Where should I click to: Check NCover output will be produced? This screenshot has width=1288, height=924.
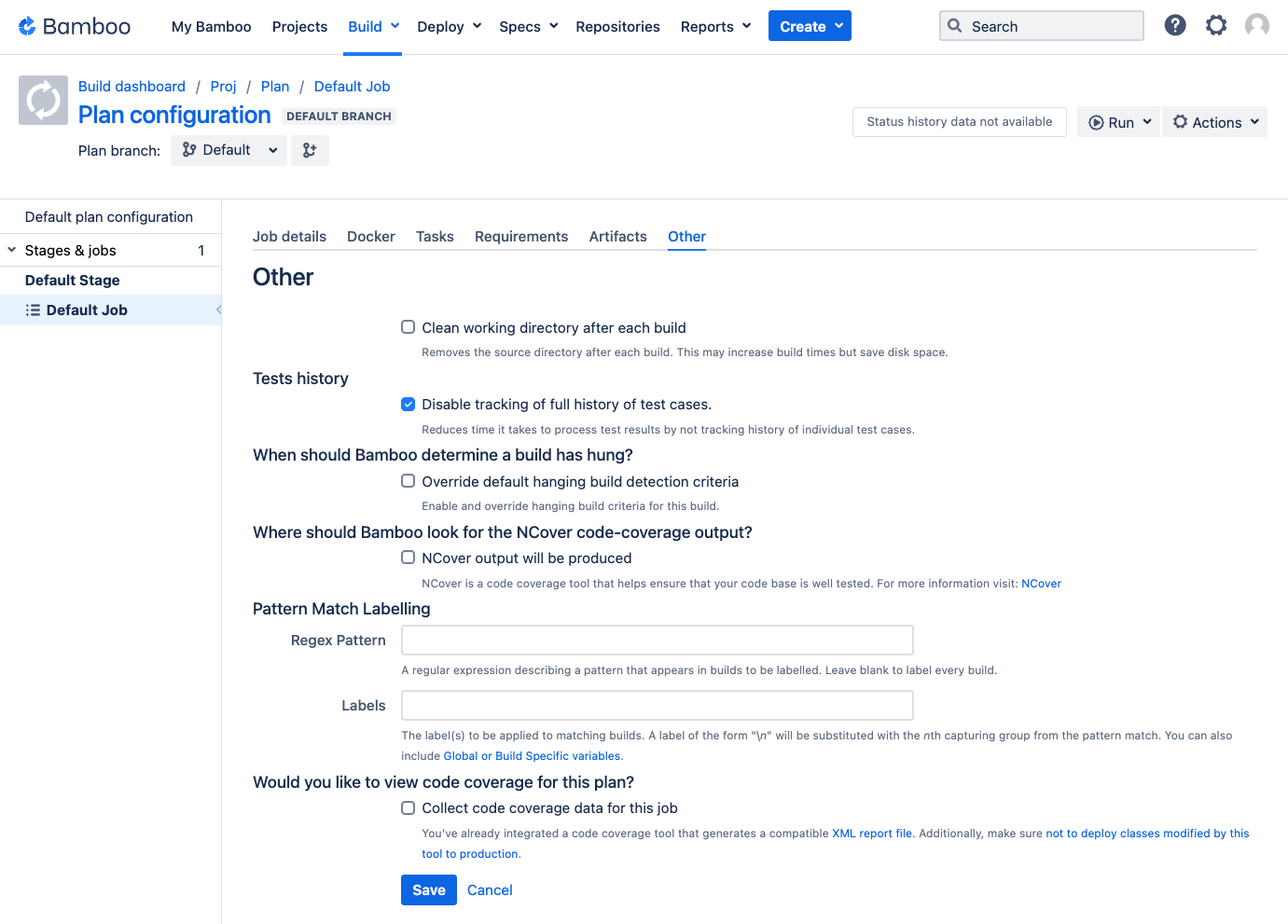click(408, 558)
